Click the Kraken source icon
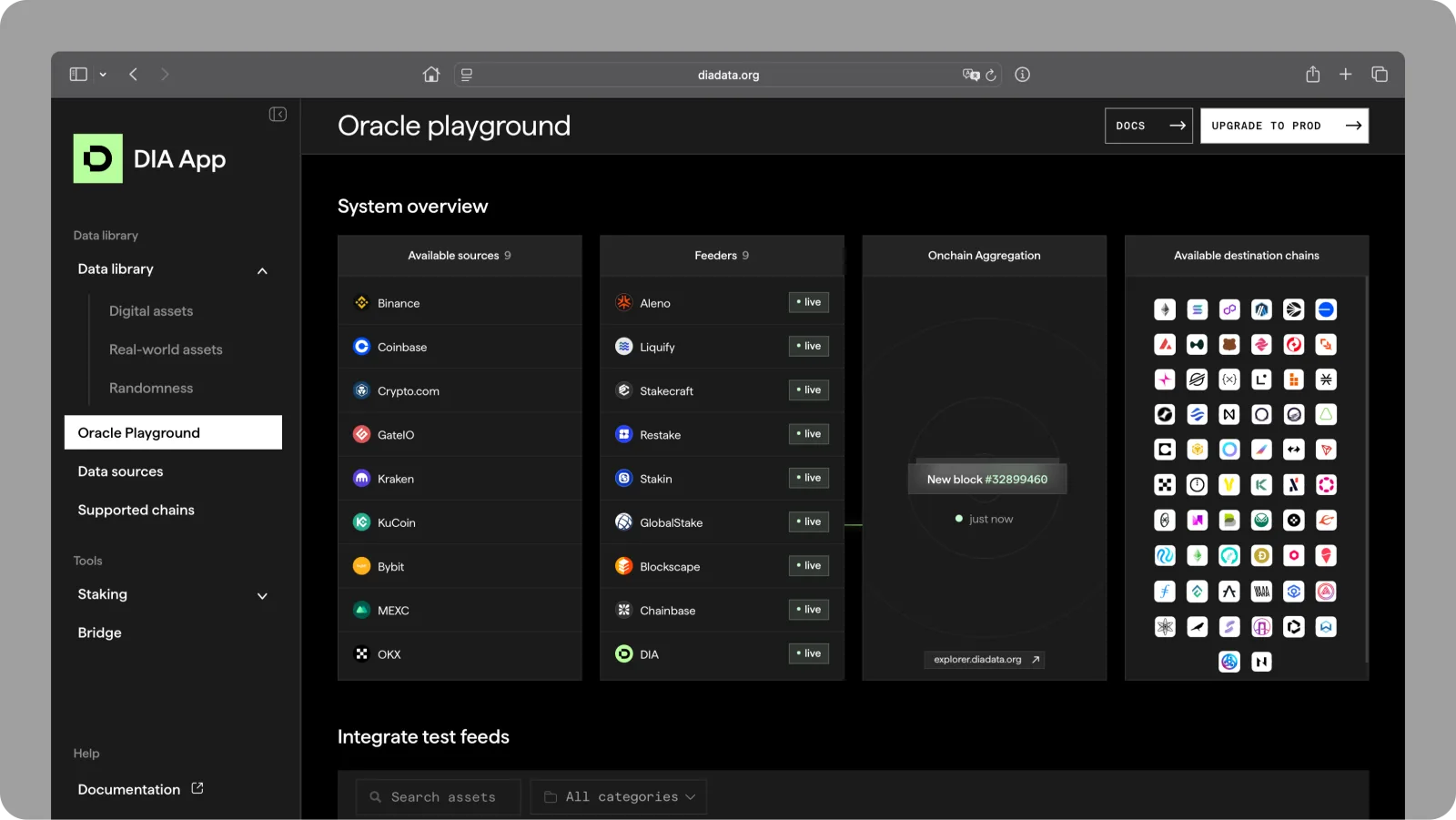Viewport: 1456px width, 820px height. [361, 479]
